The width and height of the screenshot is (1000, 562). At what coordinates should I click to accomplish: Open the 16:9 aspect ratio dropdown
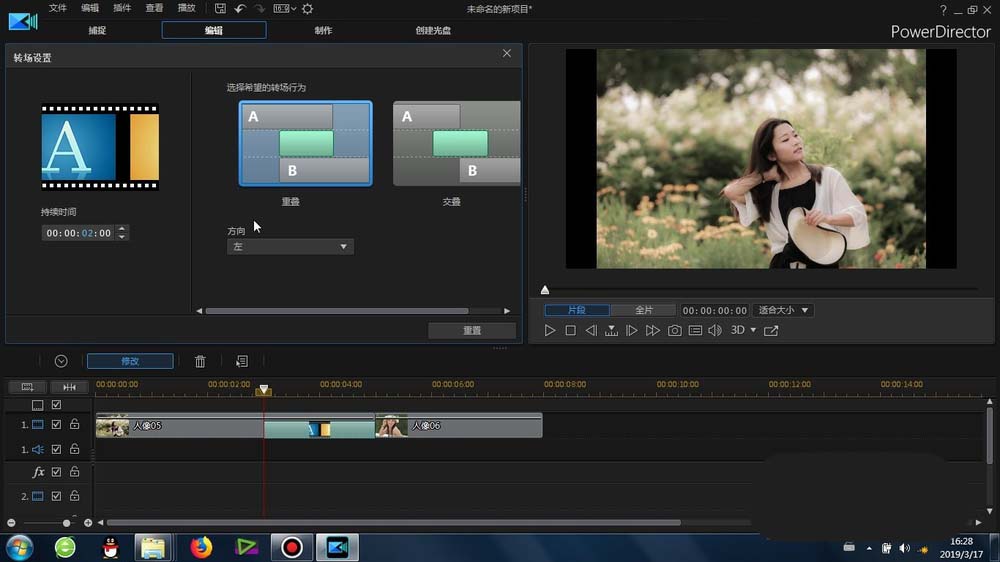(x=284, y=8)
